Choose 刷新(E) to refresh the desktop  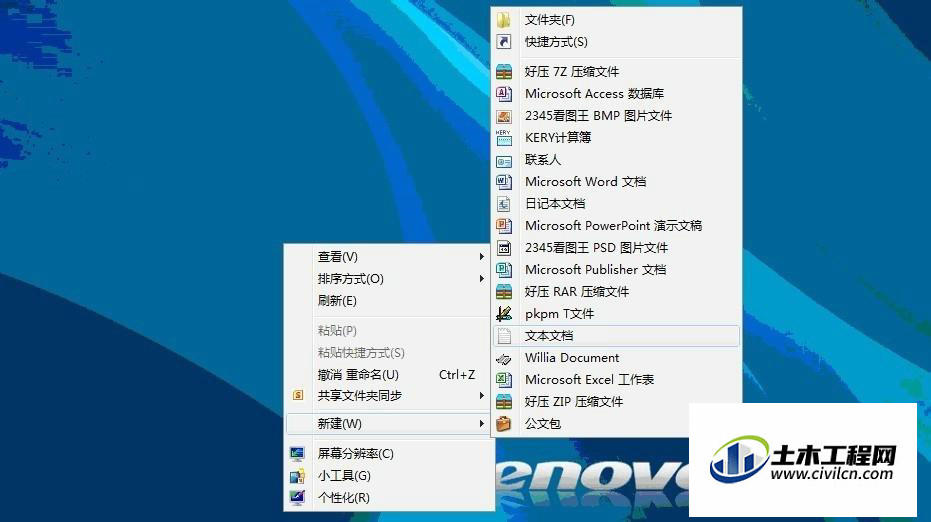(x=388, y=300)
